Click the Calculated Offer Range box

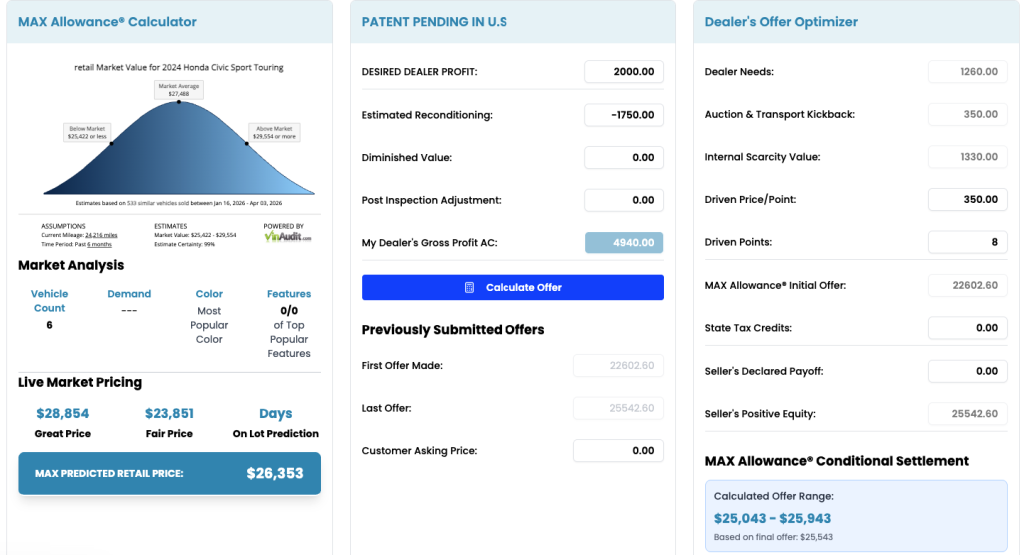point(857,516)
